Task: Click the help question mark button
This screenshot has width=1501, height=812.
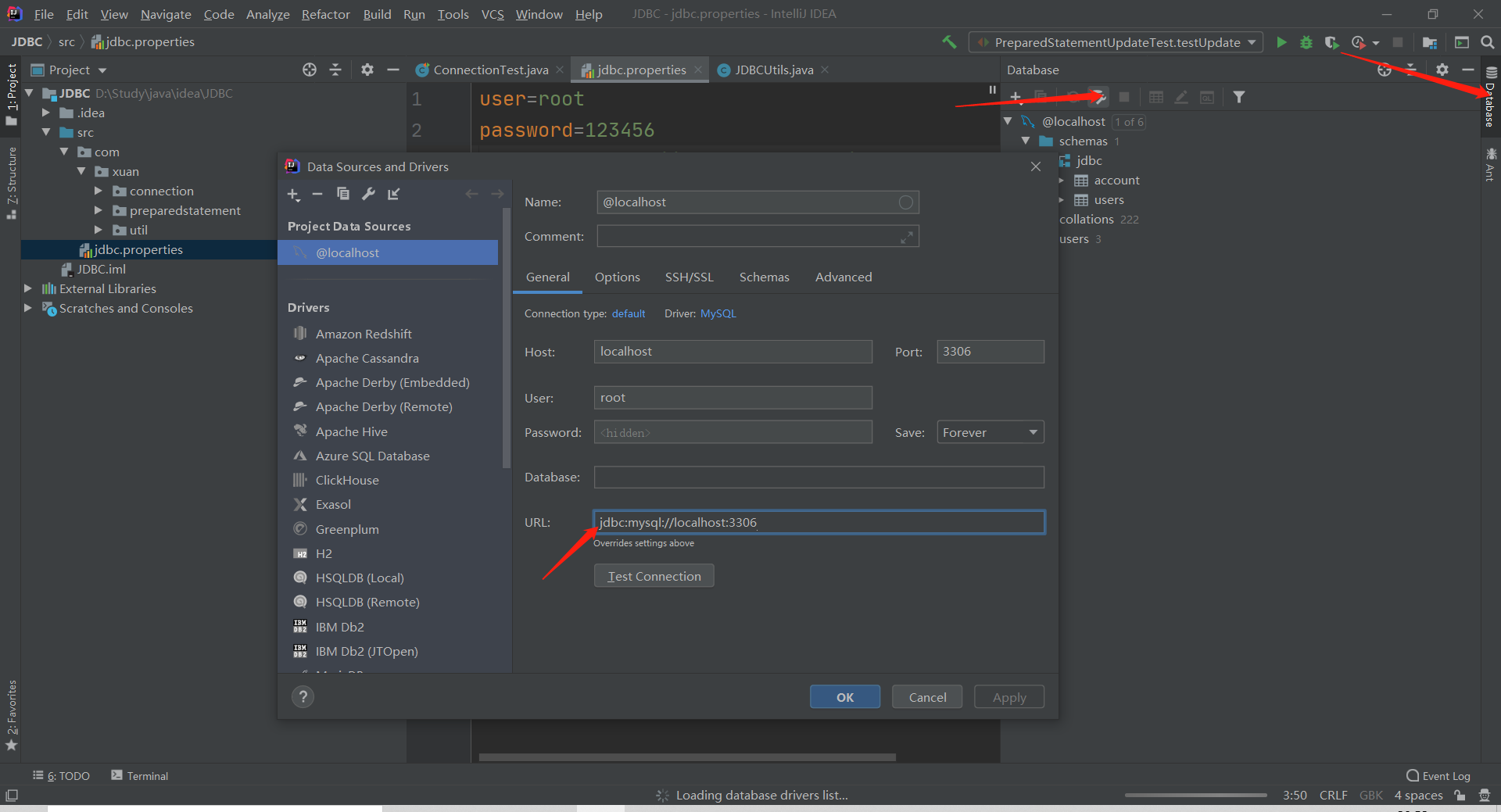Action: 303,696
